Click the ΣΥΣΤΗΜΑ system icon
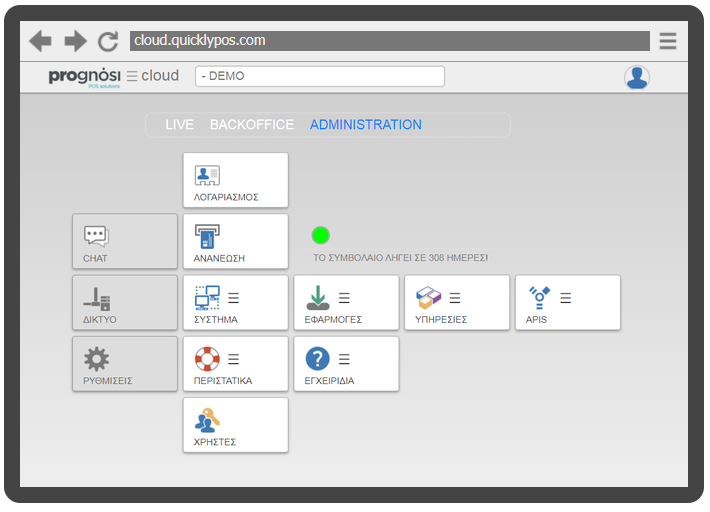 (207, 297)
